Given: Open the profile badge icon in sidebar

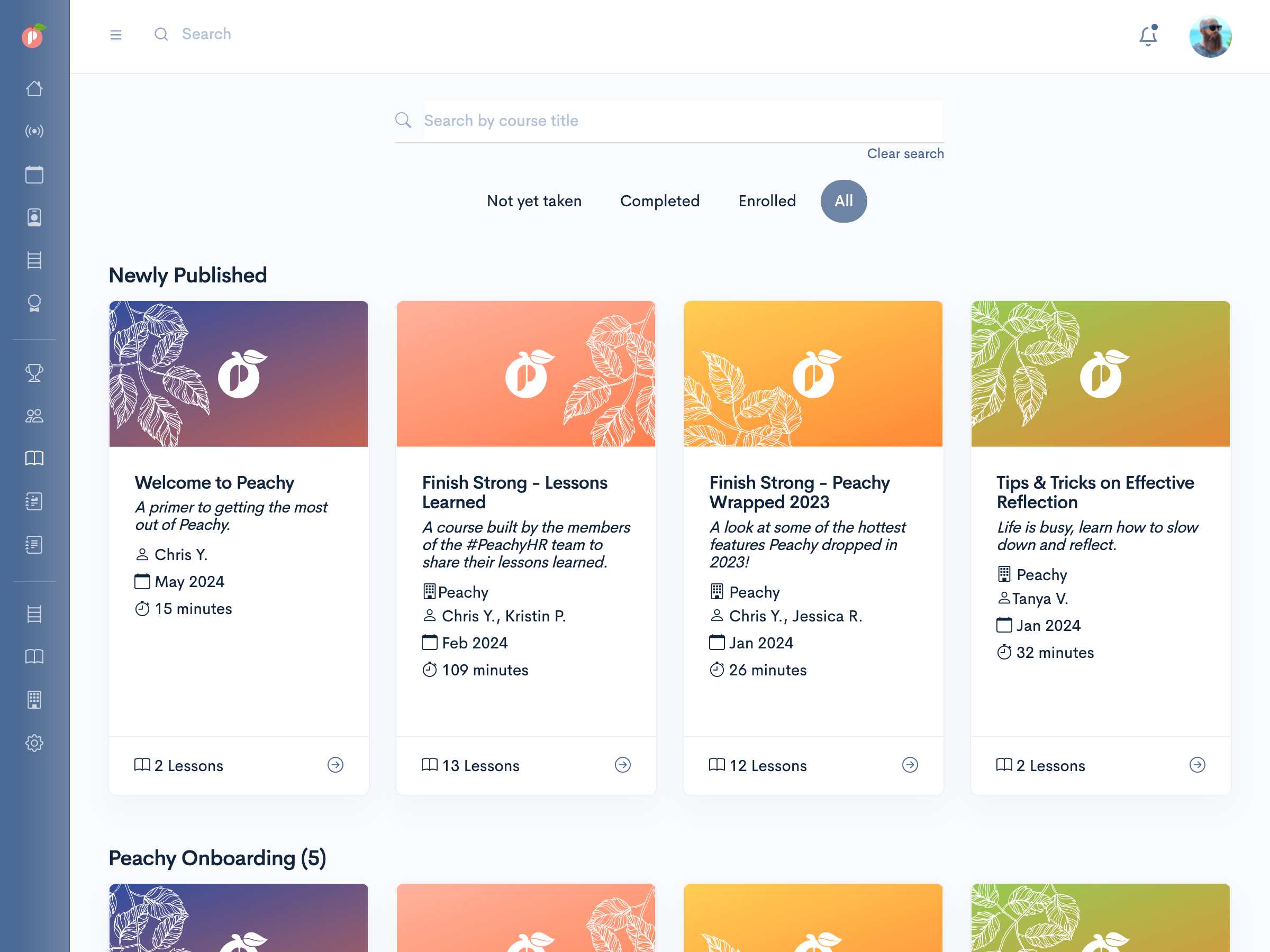Looking at the screenshot, I should pyautogui.click(x=34, y=217).
